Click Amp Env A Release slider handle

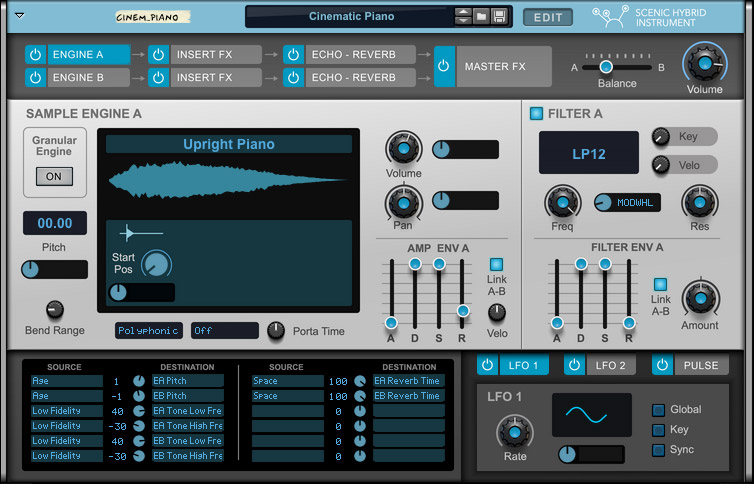[463, 310]
